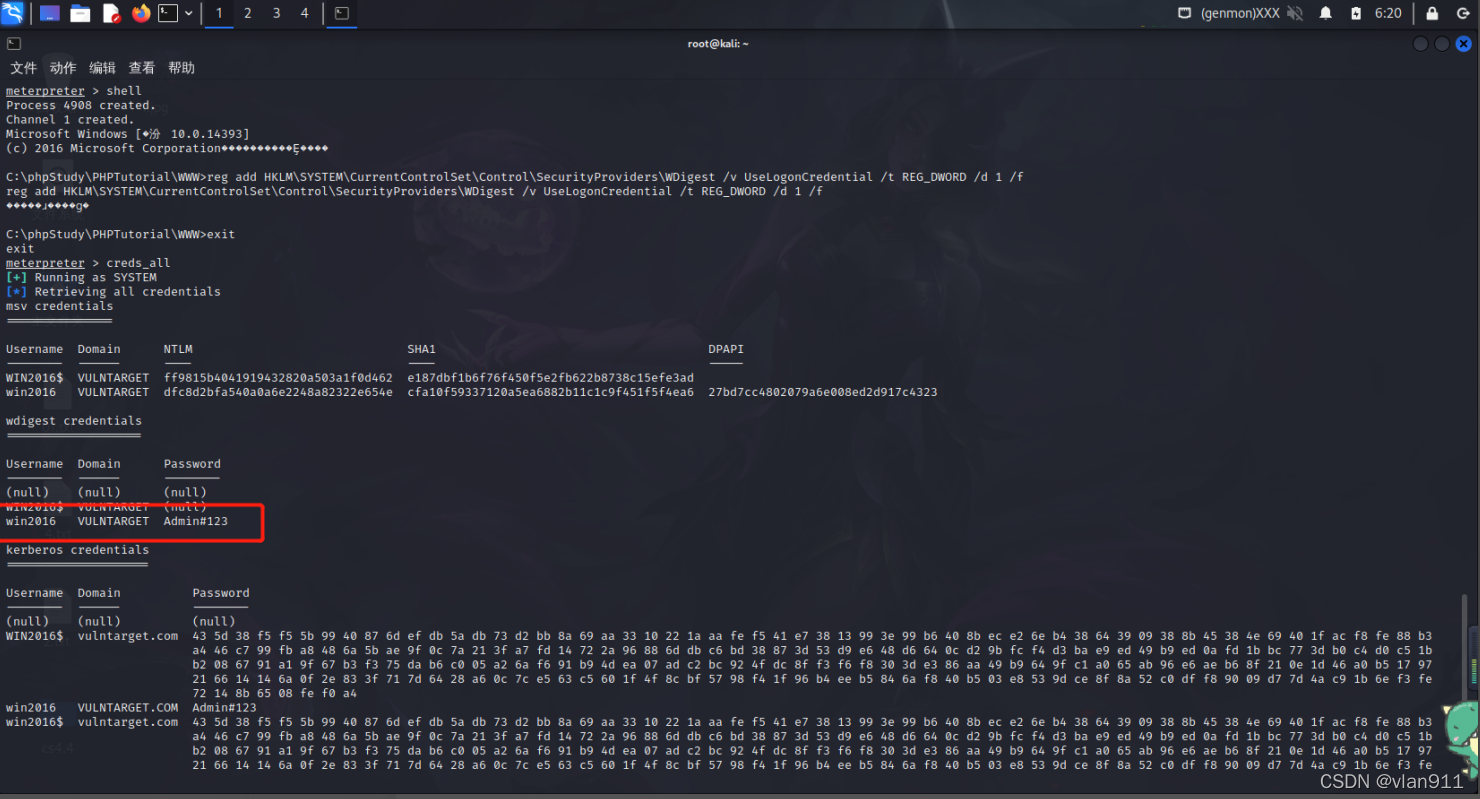Click the Microsoft Windows 10.0.14393 version line

pyautogui.click(x=128, y=134)
